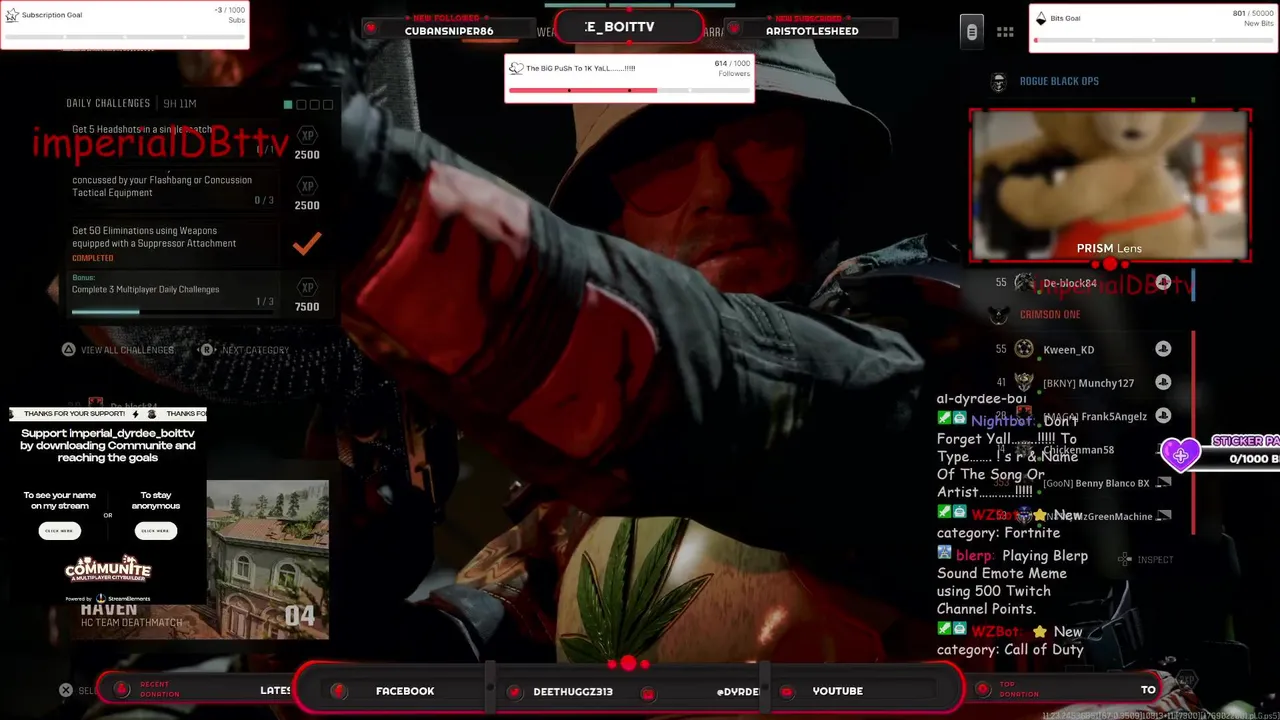
Task: Click the red icon beside Facebook label
Action: [339, 691]
